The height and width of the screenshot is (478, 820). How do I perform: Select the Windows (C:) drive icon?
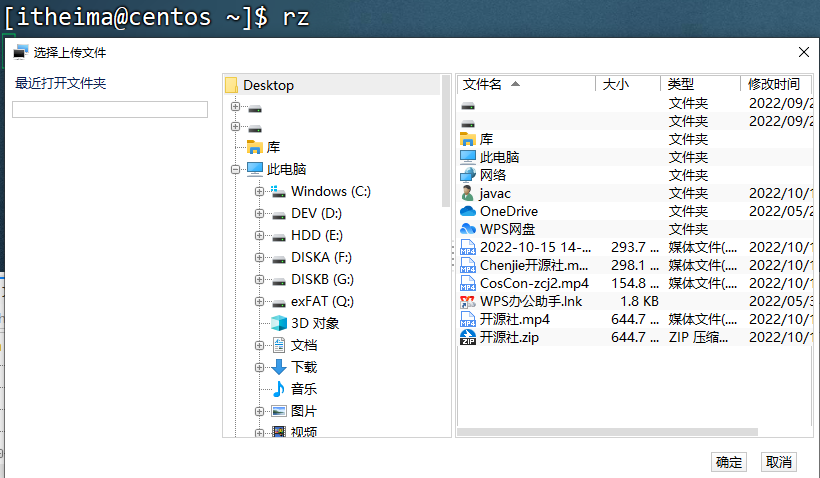pos(278,191)
